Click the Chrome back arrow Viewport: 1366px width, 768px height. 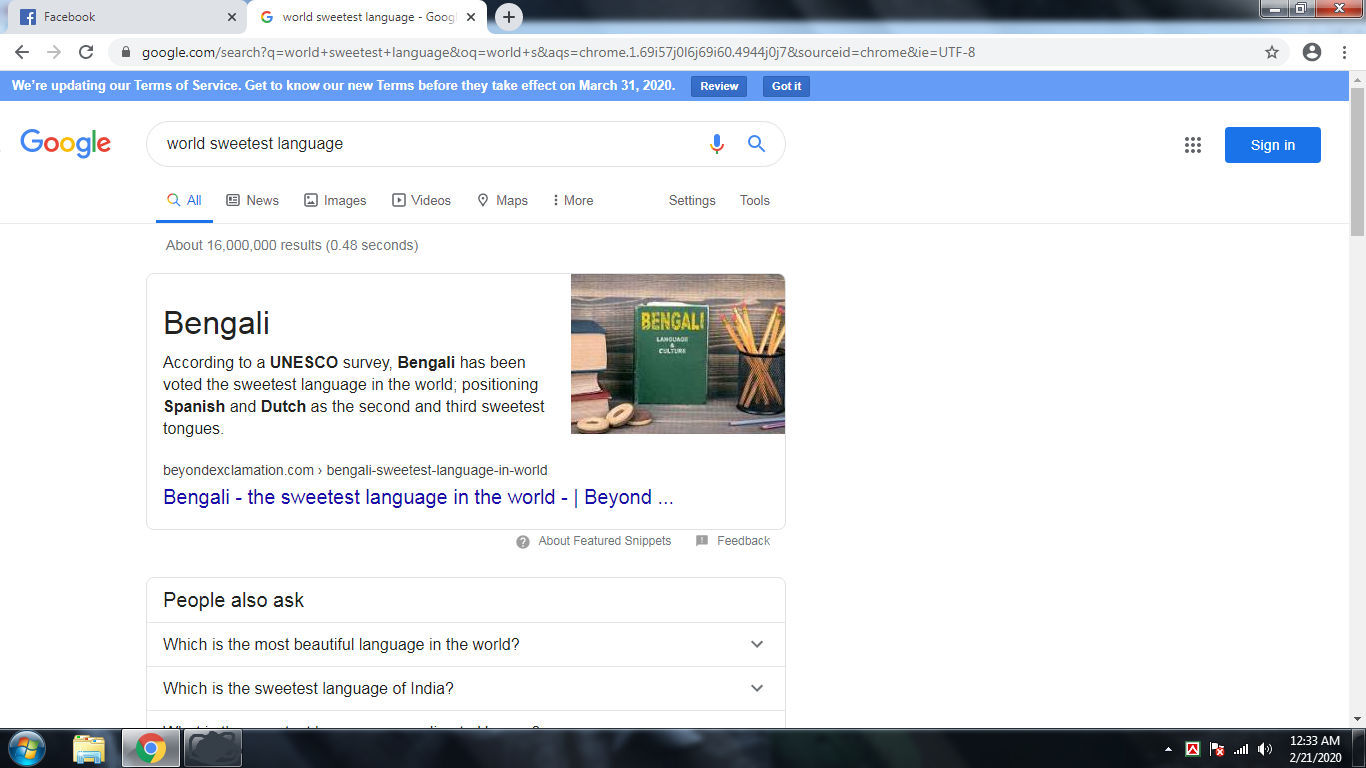[22, 52]
